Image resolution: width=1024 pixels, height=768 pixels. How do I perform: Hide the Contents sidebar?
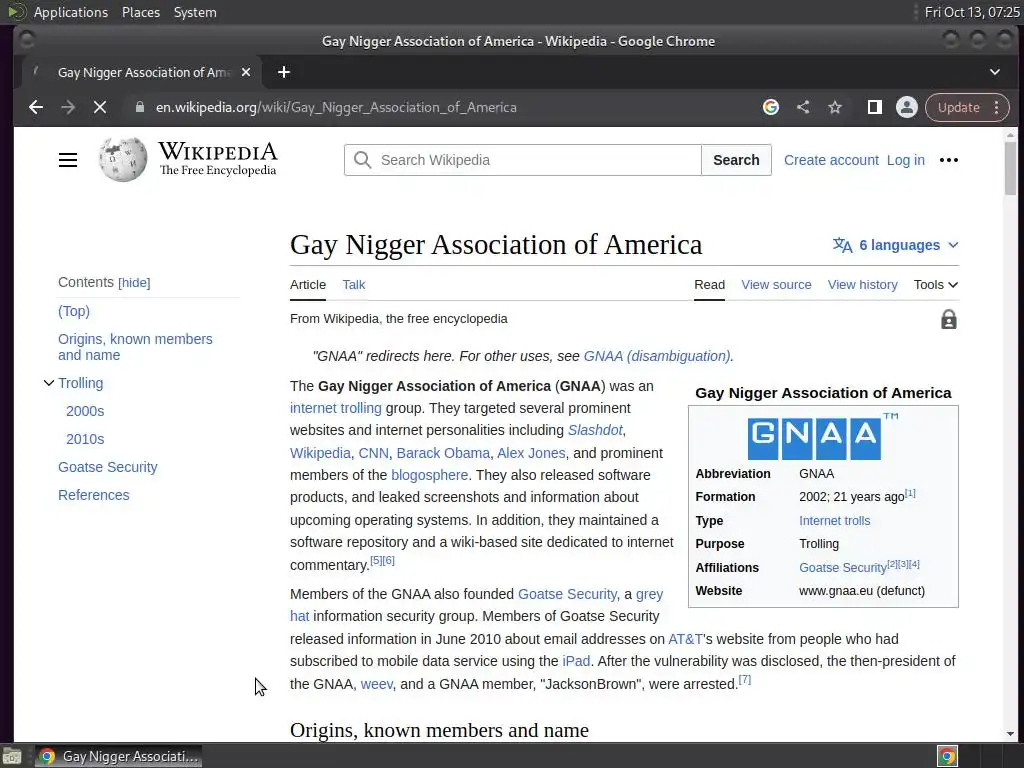click(134, 283)
